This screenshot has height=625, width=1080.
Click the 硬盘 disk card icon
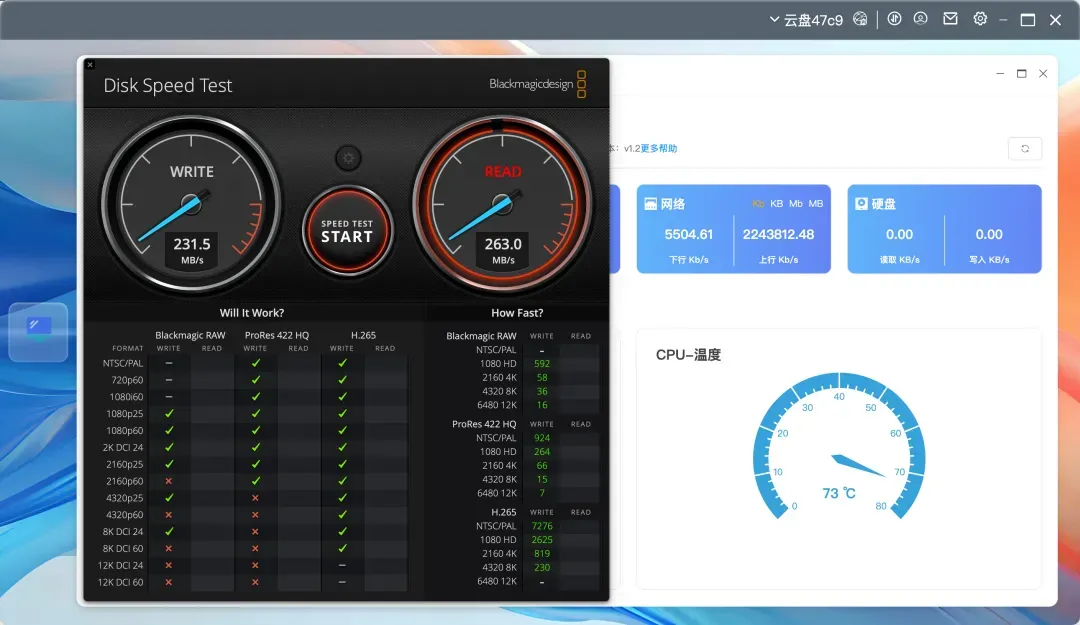(x=861, y=204)
